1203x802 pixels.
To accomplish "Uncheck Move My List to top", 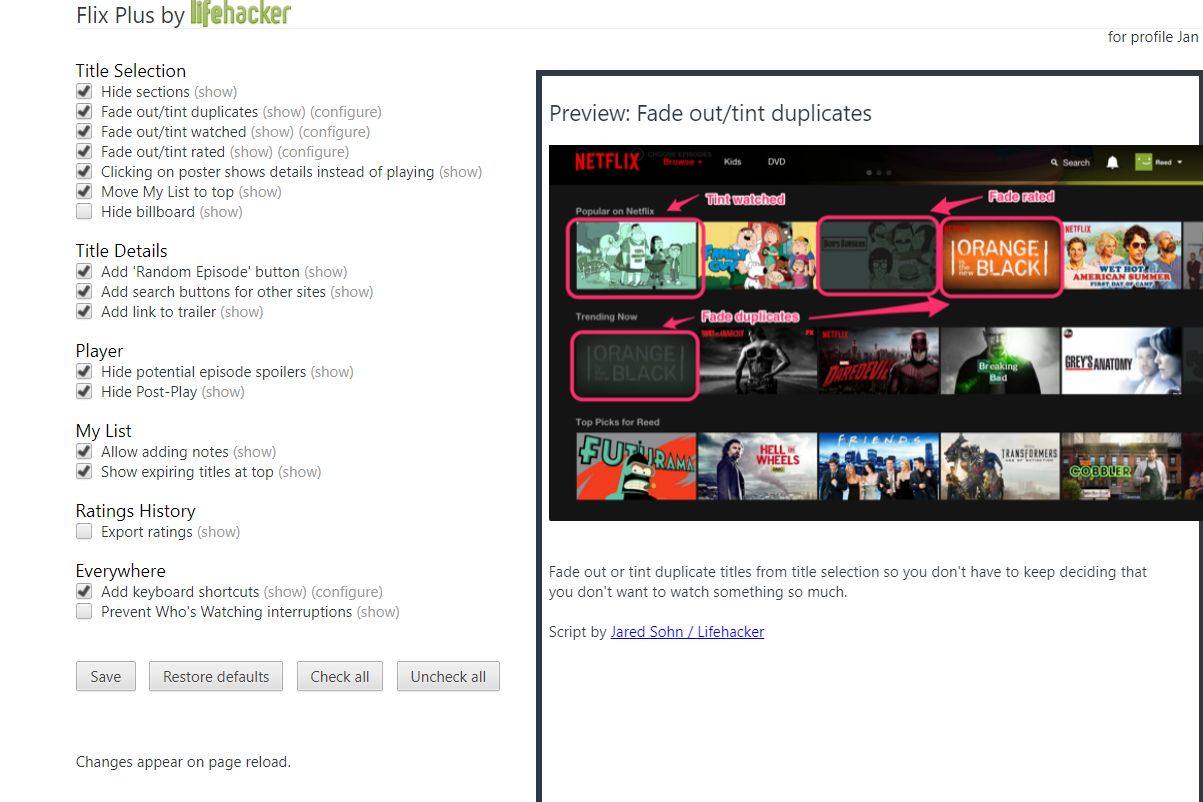I will (84, 191).
